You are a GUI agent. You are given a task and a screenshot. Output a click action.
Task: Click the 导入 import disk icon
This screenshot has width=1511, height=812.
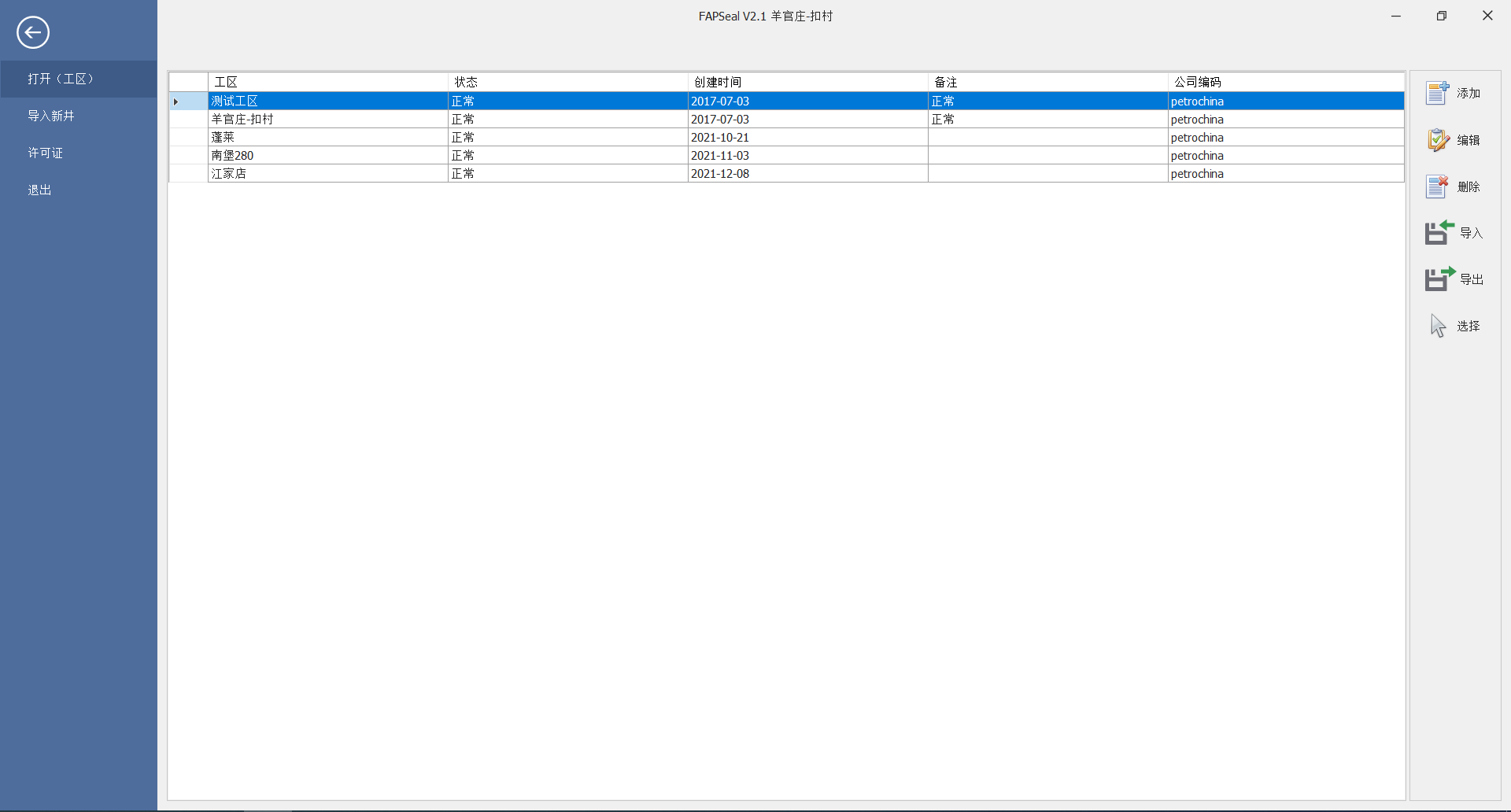tap(1439, 233)
